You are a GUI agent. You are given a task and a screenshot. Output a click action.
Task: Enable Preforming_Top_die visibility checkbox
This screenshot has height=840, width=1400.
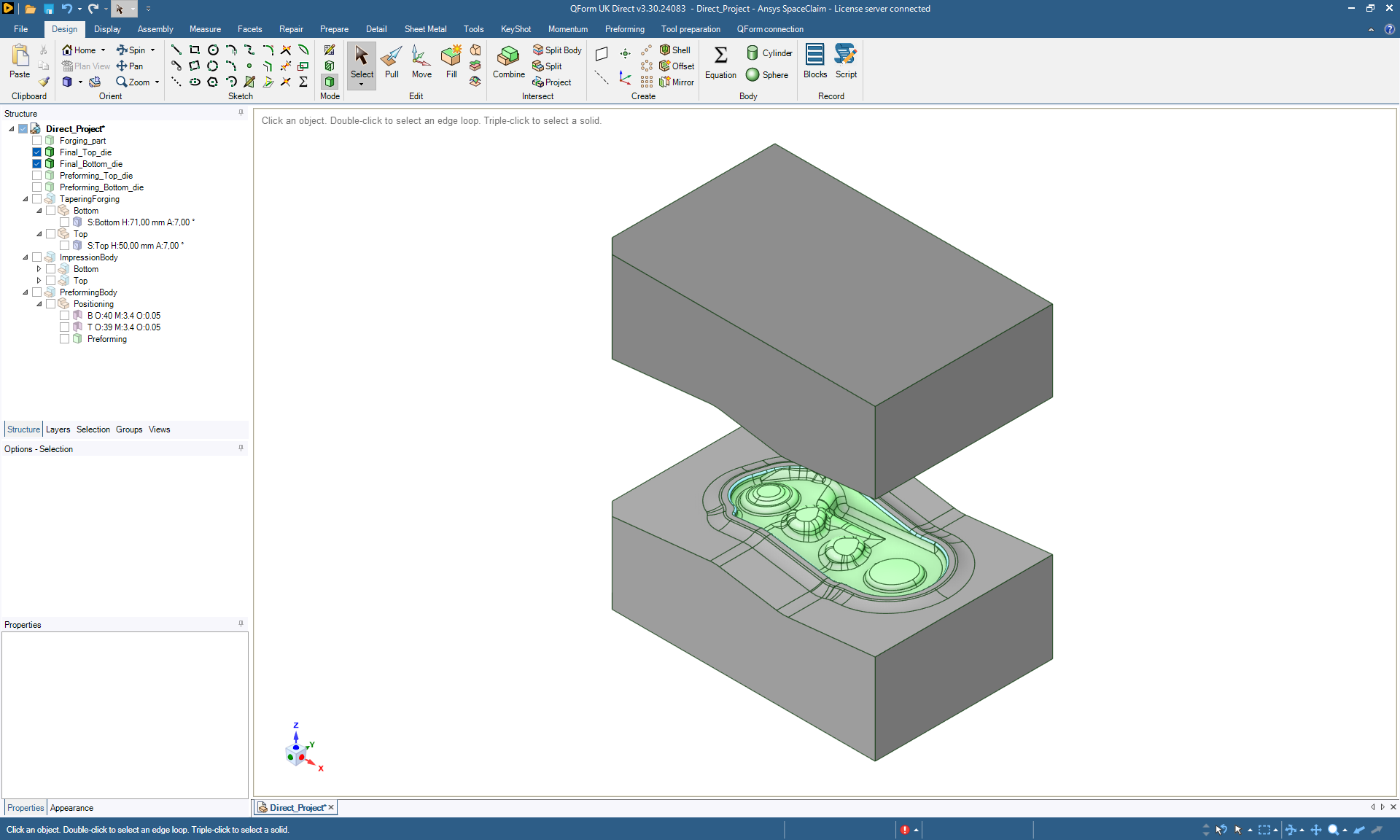point(37,176)
